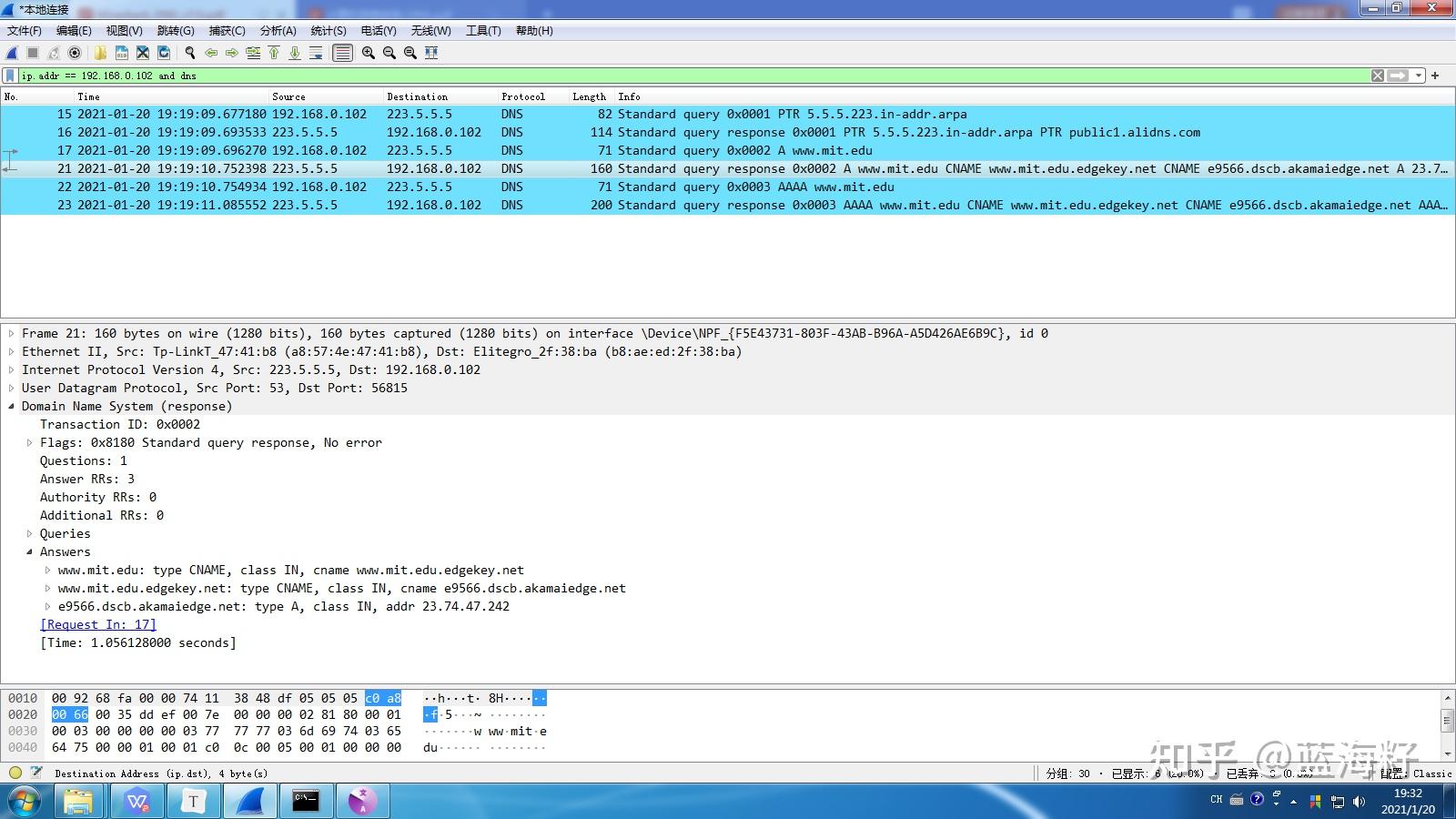Expand the Flags field in DNS details
The height and width of the screenshot is (819, 1456).
pyautogui.click(x=30, y=442)
